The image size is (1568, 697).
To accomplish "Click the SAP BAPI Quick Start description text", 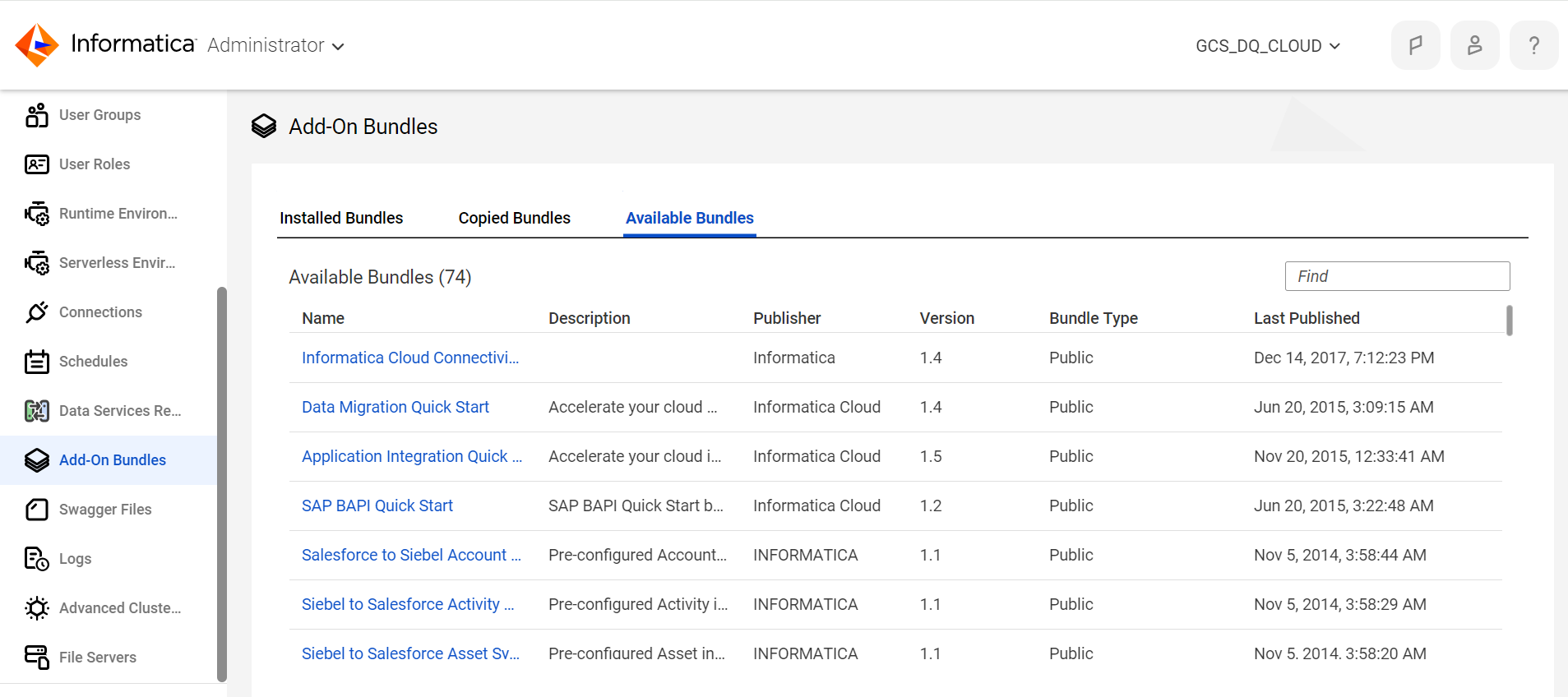I will click(636, 505).
